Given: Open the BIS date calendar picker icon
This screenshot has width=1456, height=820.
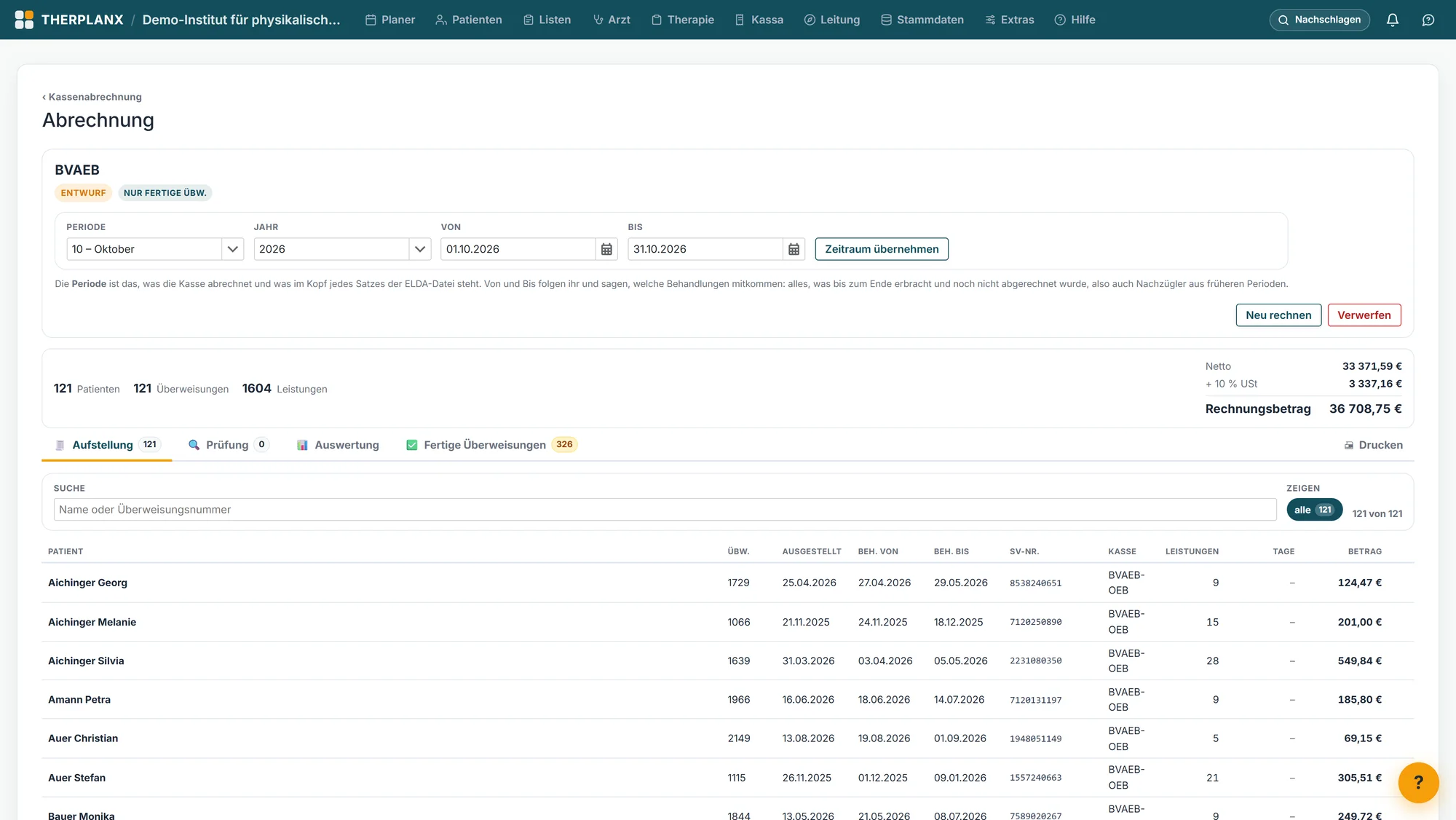Looking at the screenshot, I should [794, 249].
